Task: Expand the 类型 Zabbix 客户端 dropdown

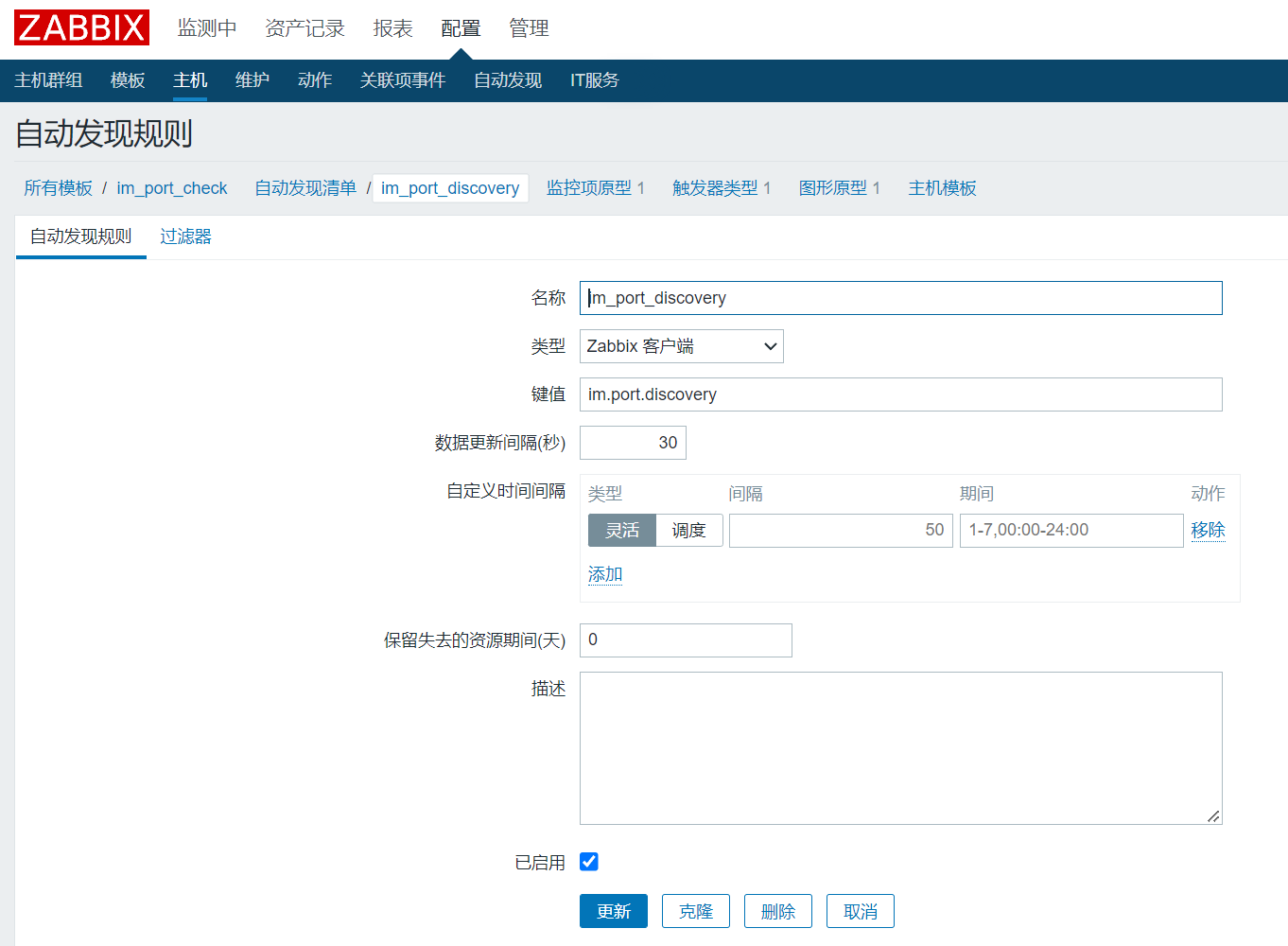Action: (x=682, y=346)
